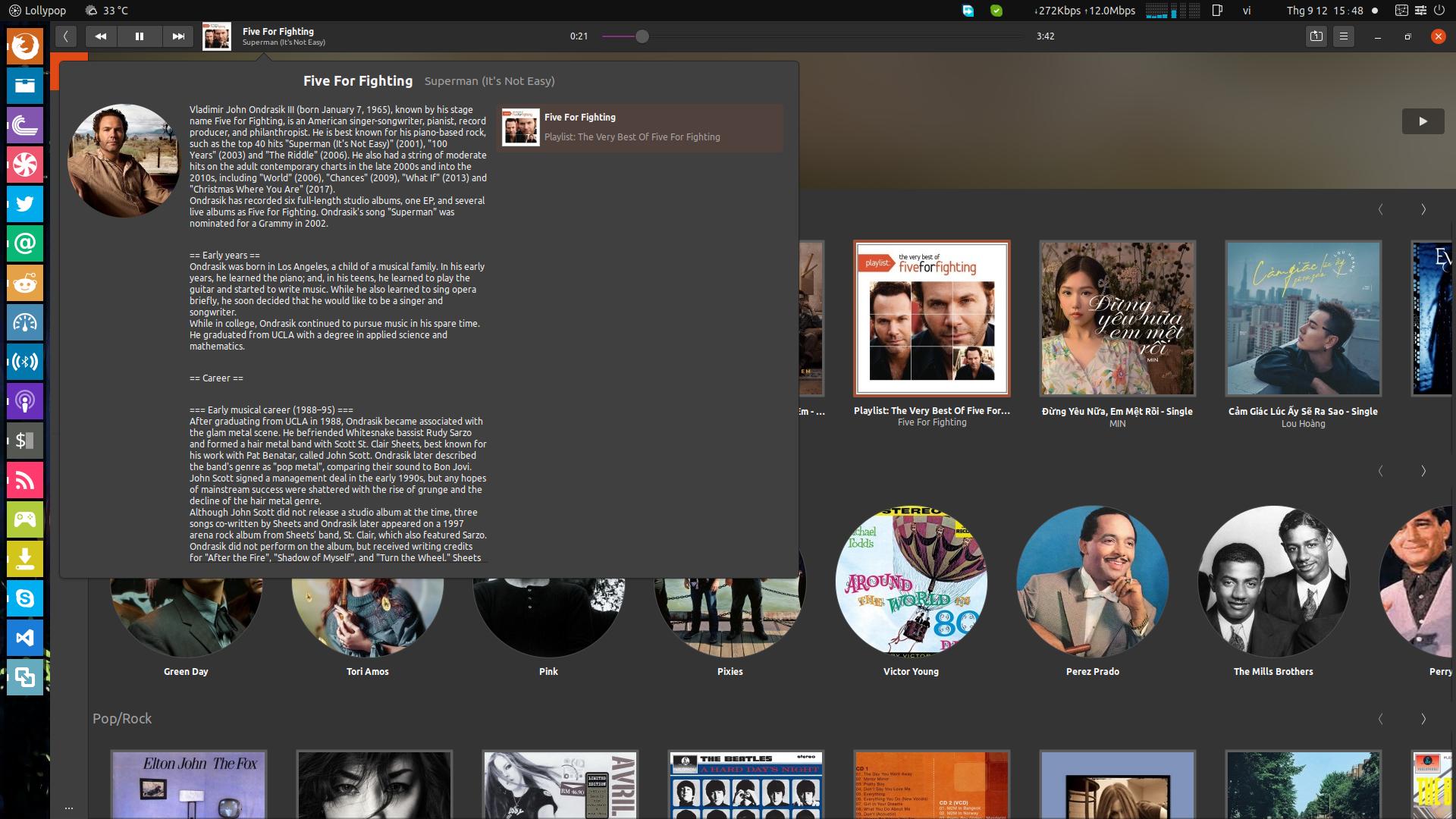The image size is (1456, 819).
Task: Click the elapsed time 0:21
Action: 579,36
